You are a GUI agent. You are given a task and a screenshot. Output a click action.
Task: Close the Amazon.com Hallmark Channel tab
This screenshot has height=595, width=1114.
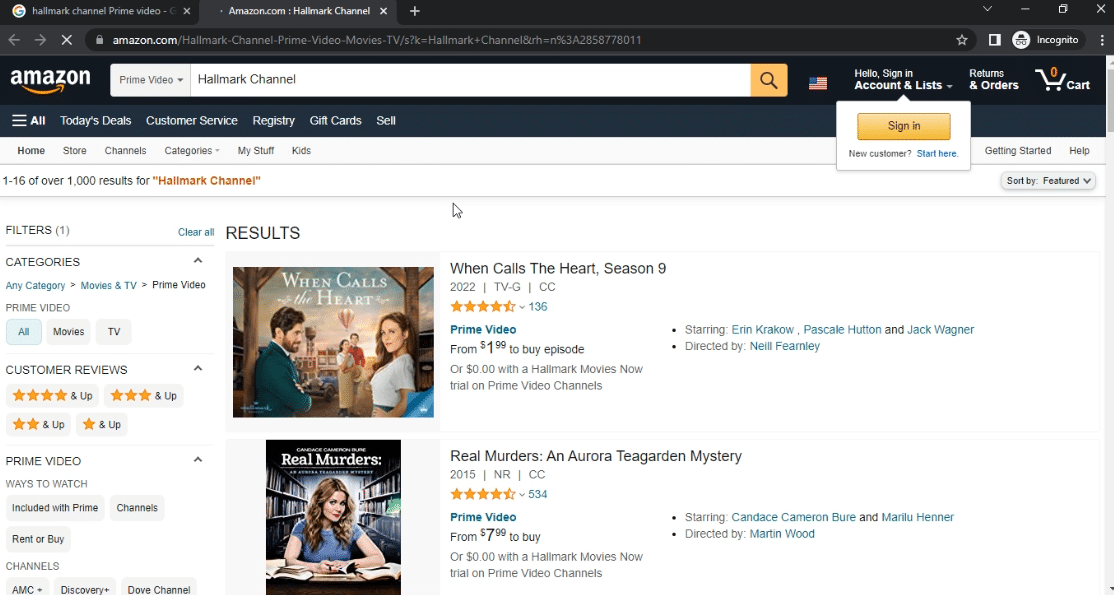click(385, 11)
